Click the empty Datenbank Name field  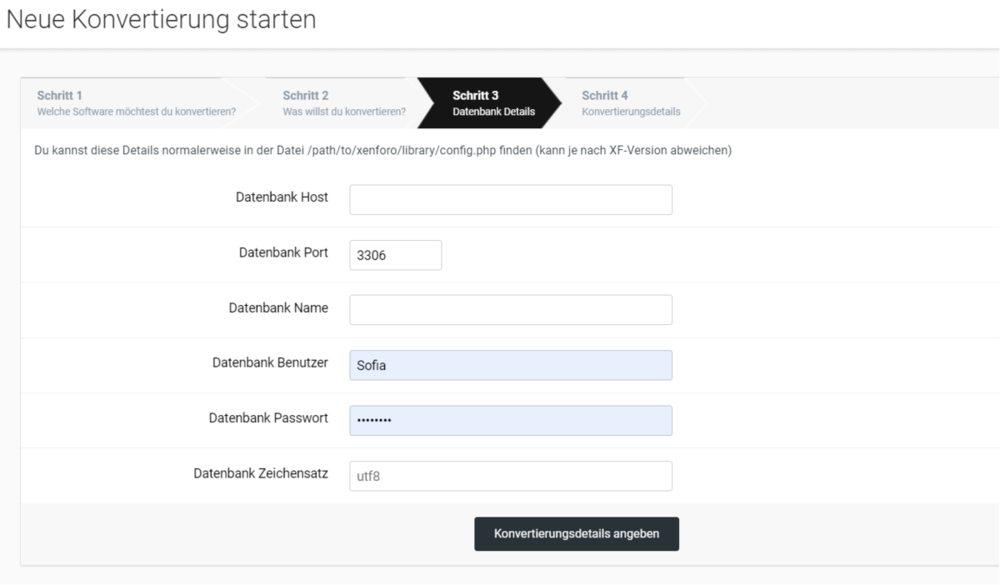[x=510, y=309]
